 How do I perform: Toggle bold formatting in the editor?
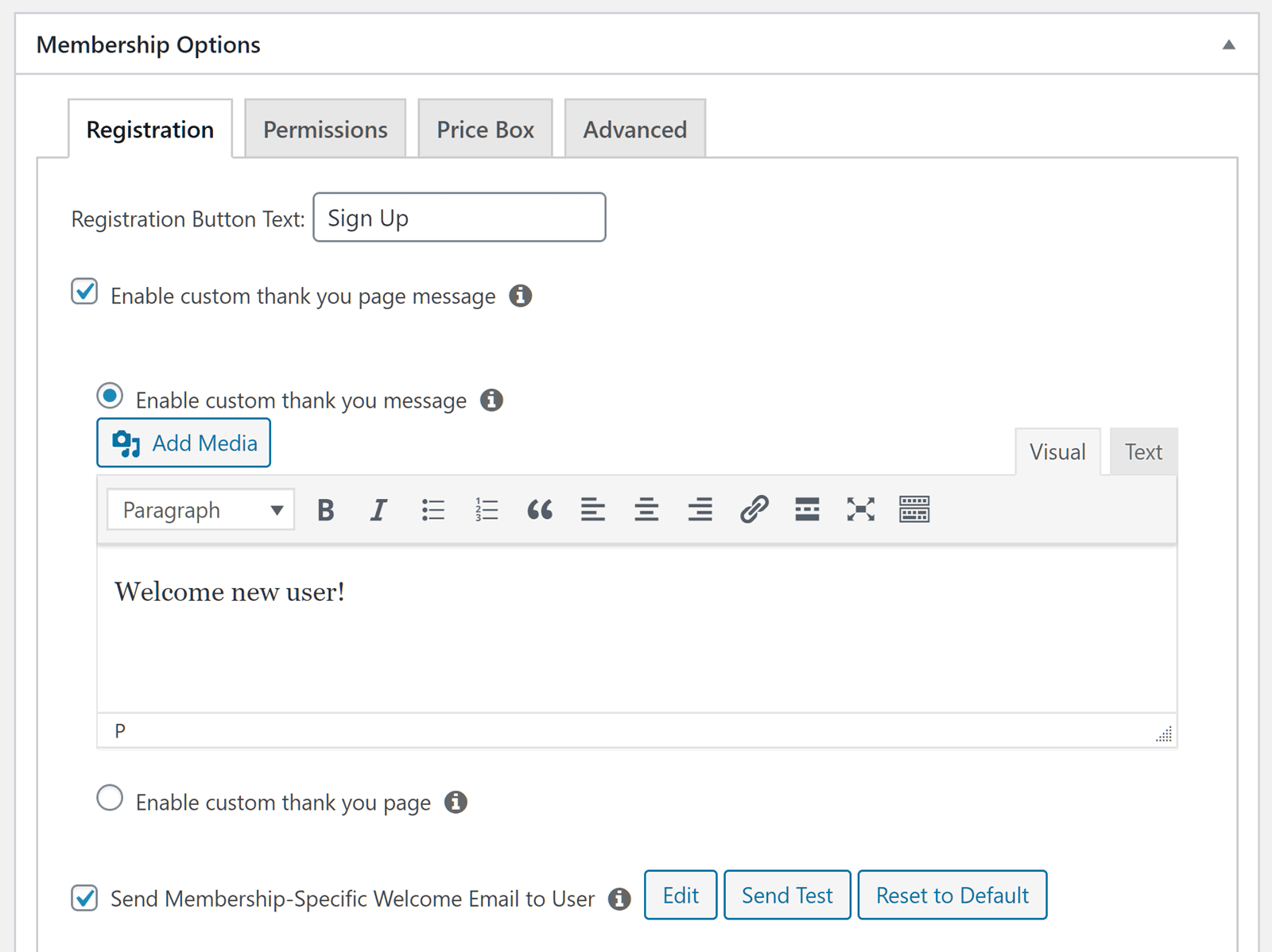coord(326,509)
